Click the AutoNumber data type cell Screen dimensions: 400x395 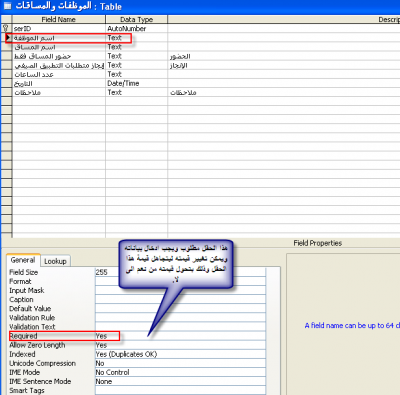coord(136,29)
